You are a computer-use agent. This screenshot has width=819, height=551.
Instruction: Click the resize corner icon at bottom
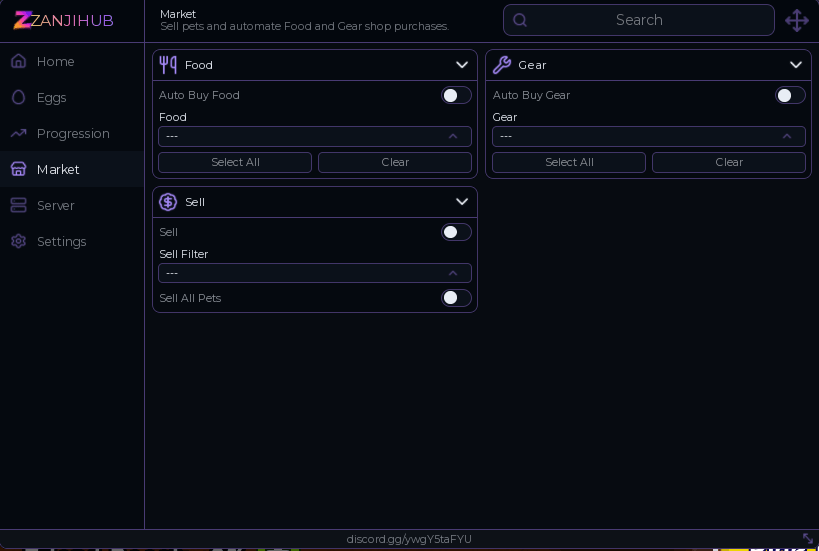coord(808,538)
